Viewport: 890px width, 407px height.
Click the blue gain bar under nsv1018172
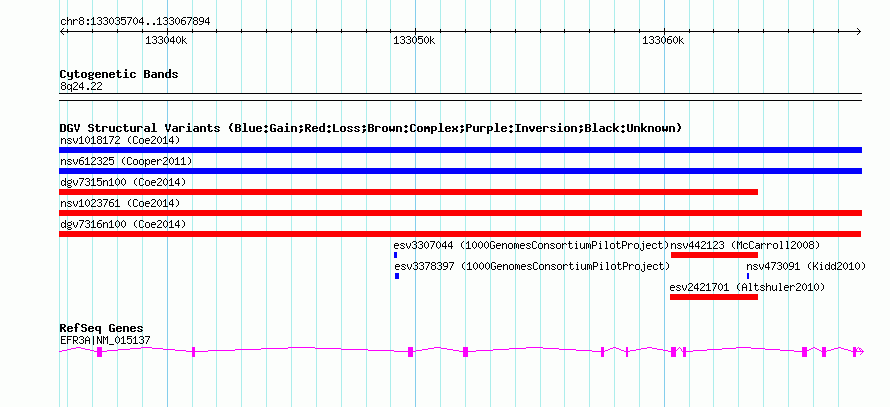(460, 150)
